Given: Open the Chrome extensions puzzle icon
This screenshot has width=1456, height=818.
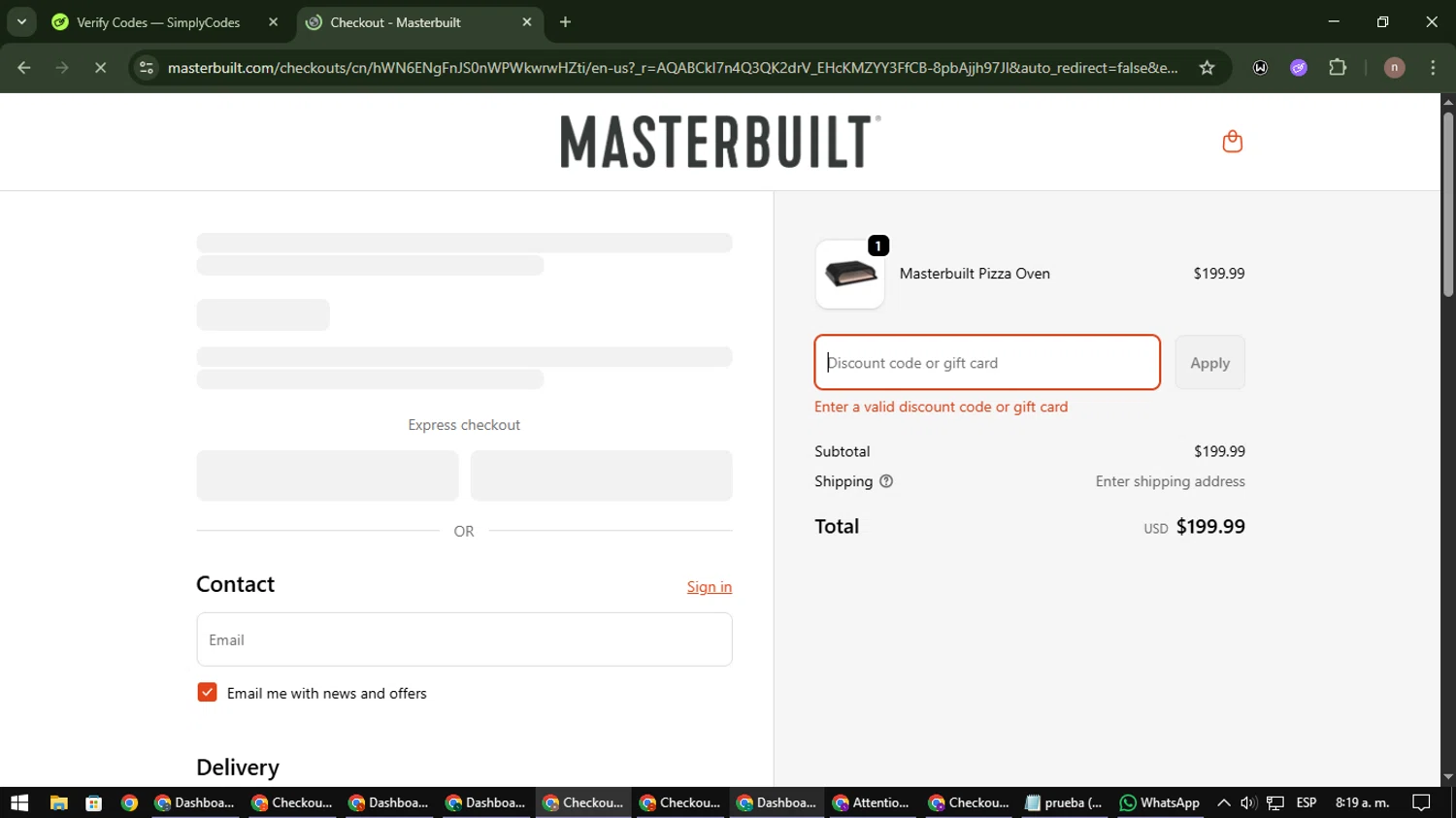Looking at the screenshot, I should (x=1338, y=67).
